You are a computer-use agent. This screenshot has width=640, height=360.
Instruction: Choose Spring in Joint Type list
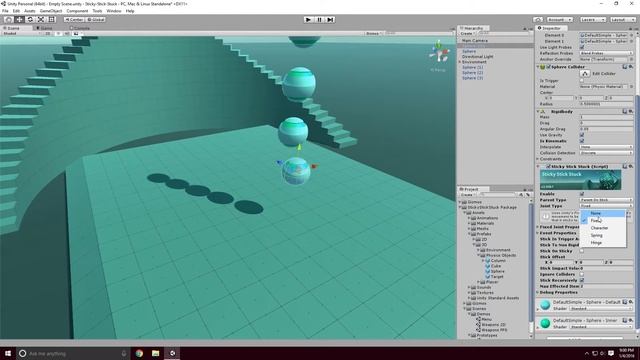point(603,235)
